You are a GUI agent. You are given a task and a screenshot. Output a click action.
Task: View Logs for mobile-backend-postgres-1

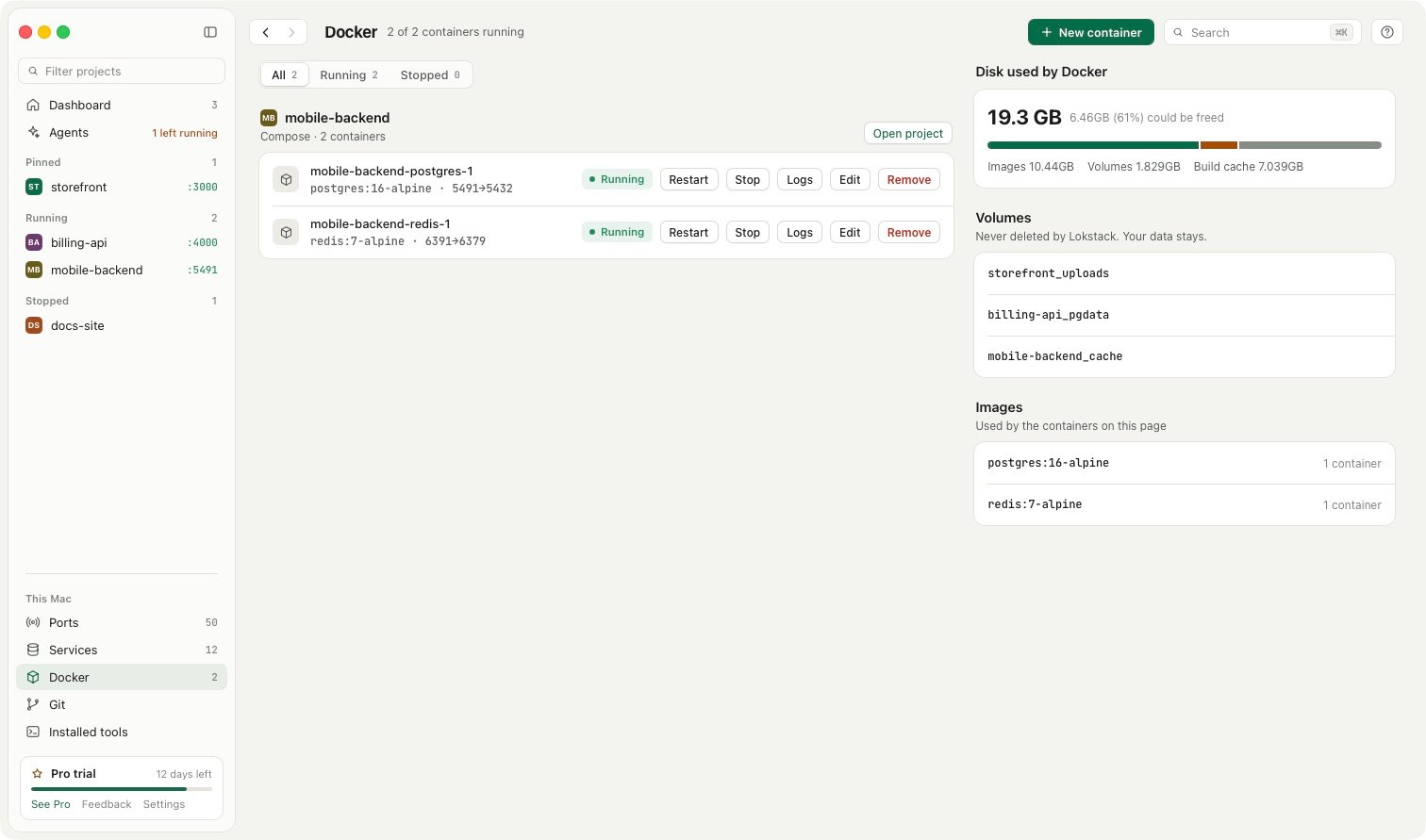(x=800, y=179)
